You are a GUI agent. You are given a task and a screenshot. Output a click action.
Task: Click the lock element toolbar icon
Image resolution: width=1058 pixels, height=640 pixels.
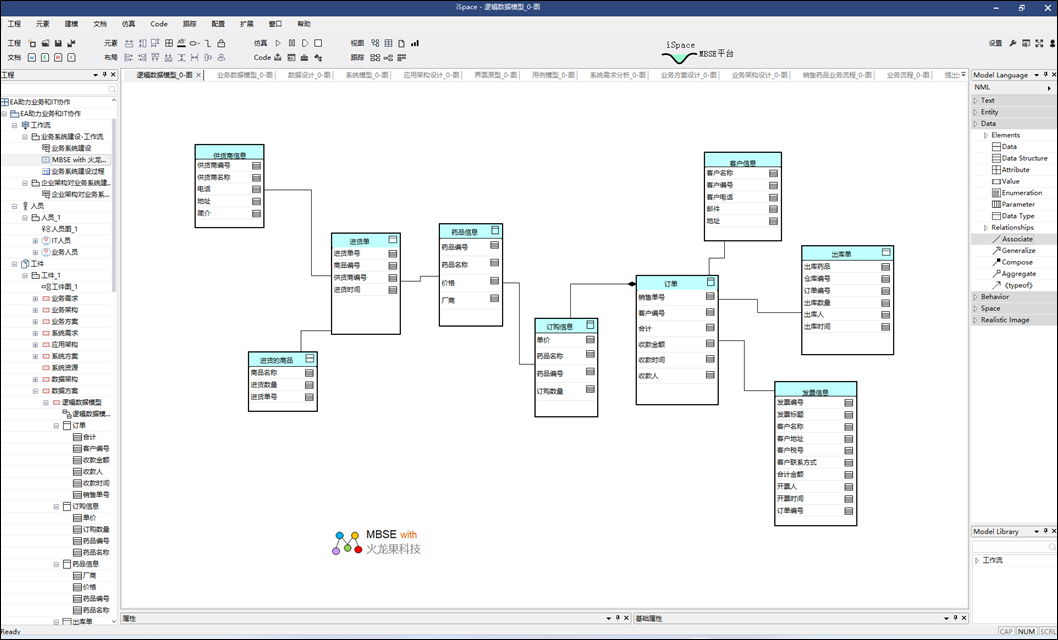tap(221, 43)
